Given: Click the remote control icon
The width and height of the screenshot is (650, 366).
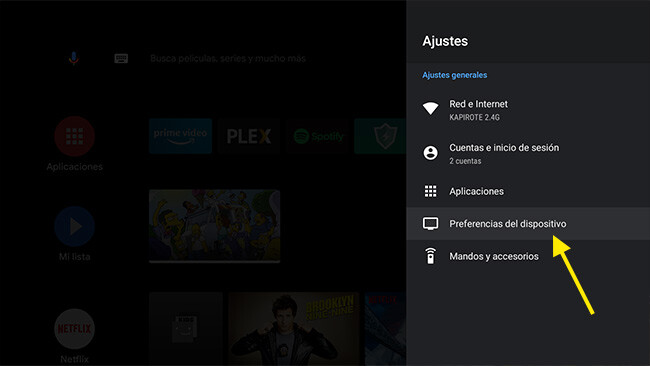Looking at the screenshot, I should point(430,256).
